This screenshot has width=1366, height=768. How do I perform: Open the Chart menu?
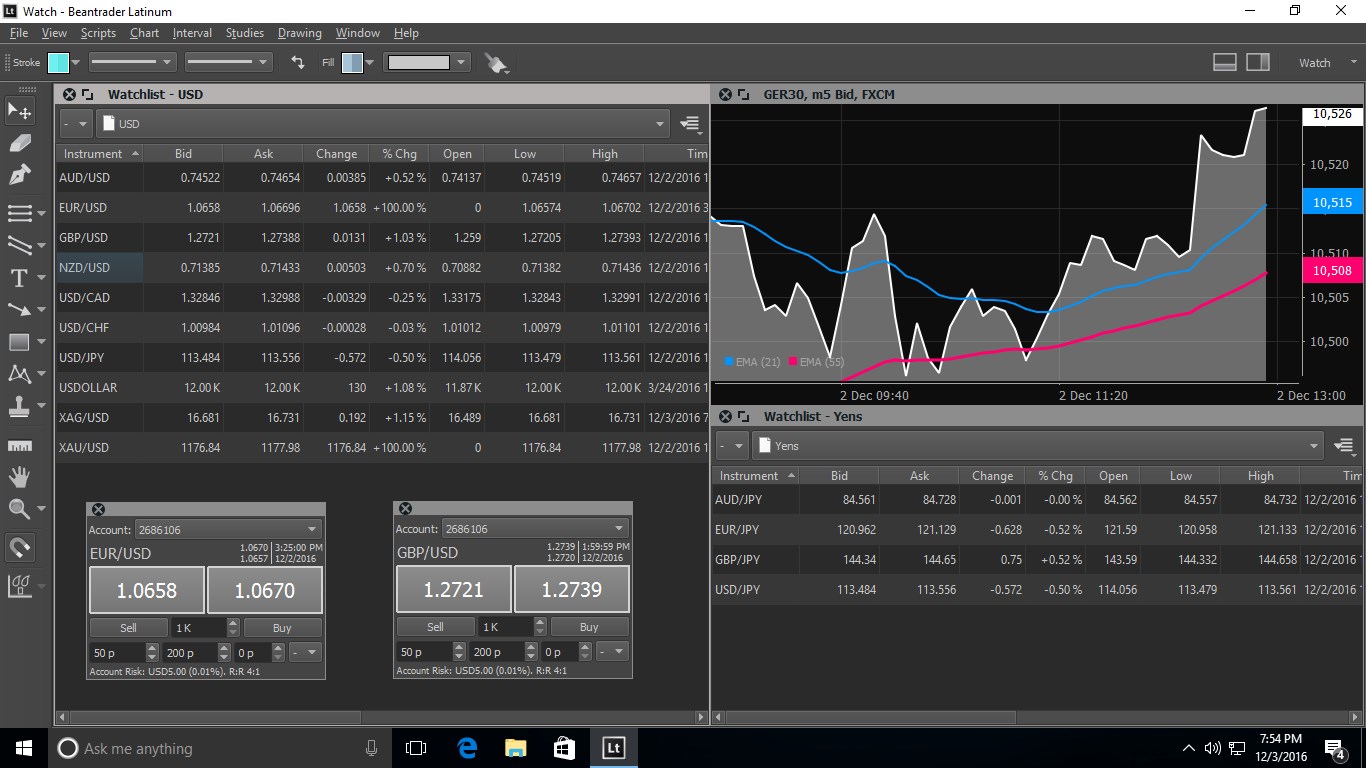pos(144,33)
